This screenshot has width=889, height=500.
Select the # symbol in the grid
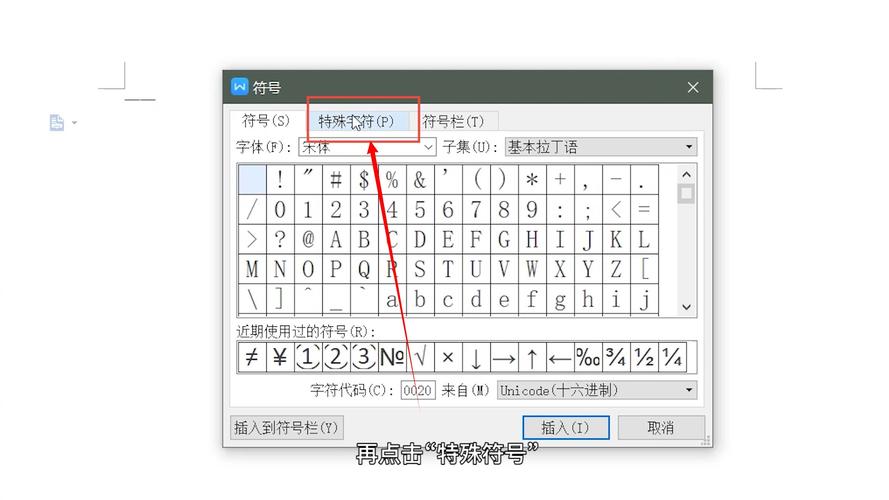click(336, 180)
